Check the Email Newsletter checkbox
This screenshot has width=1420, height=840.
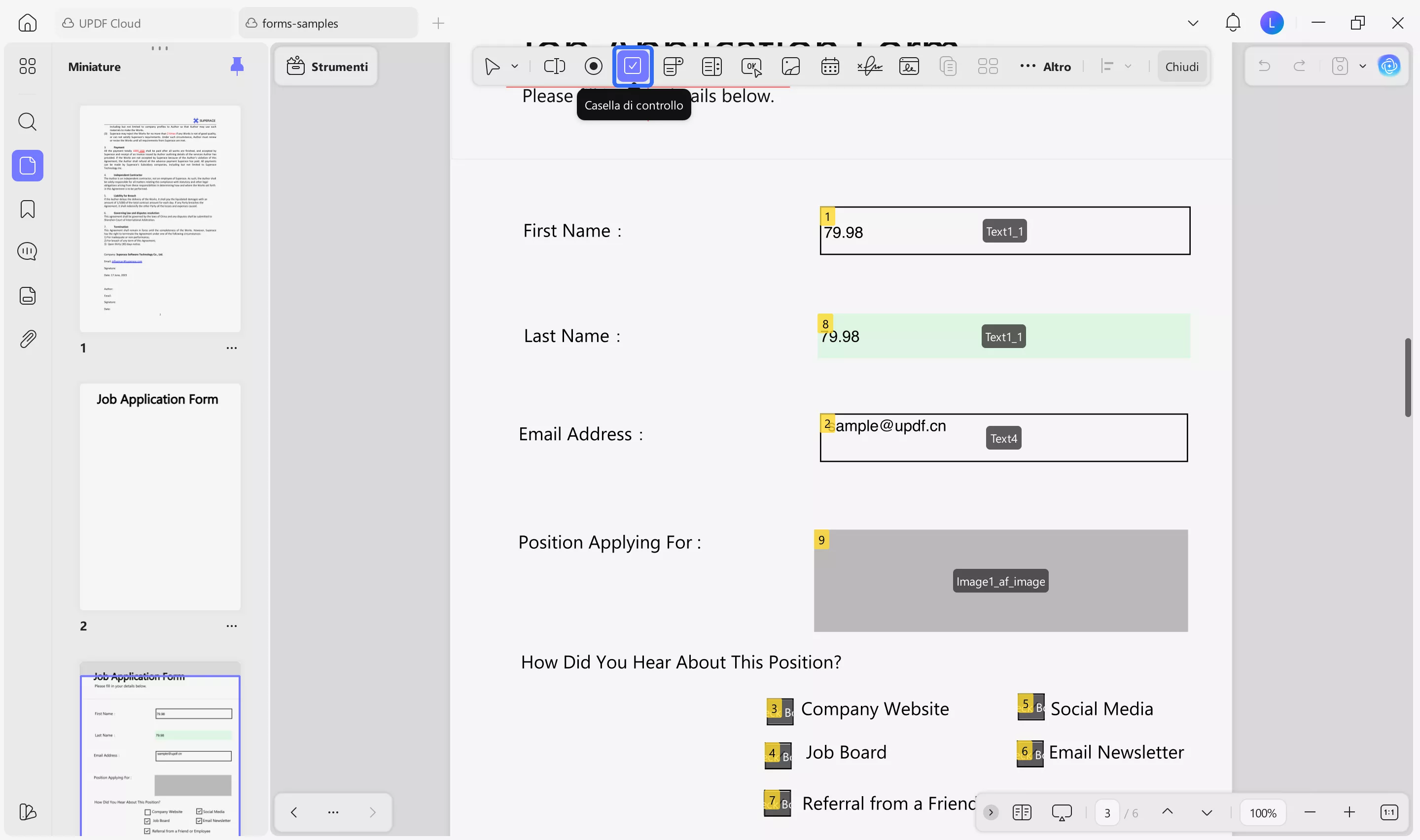[1029, 753]
